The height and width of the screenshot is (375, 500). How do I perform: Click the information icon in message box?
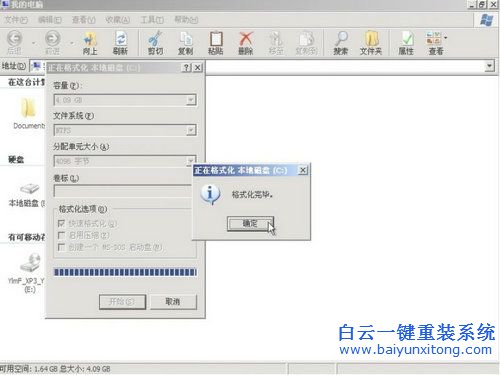click(210, 194)
